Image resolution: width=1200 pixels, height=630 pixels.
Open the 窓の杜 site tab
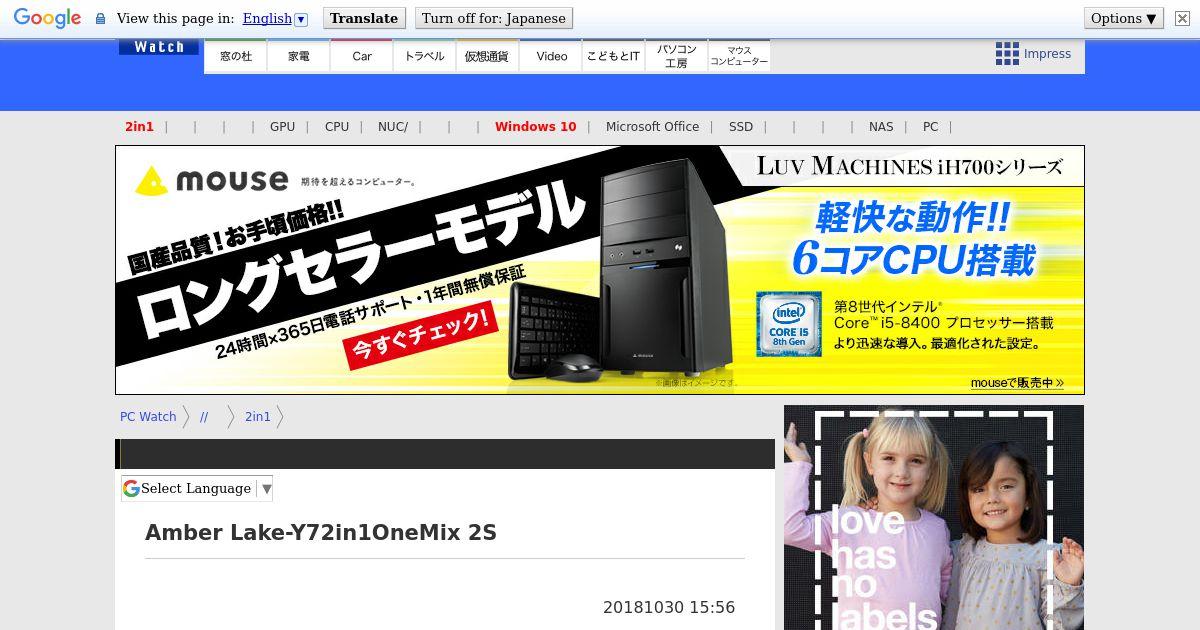[x=236, y=56]
